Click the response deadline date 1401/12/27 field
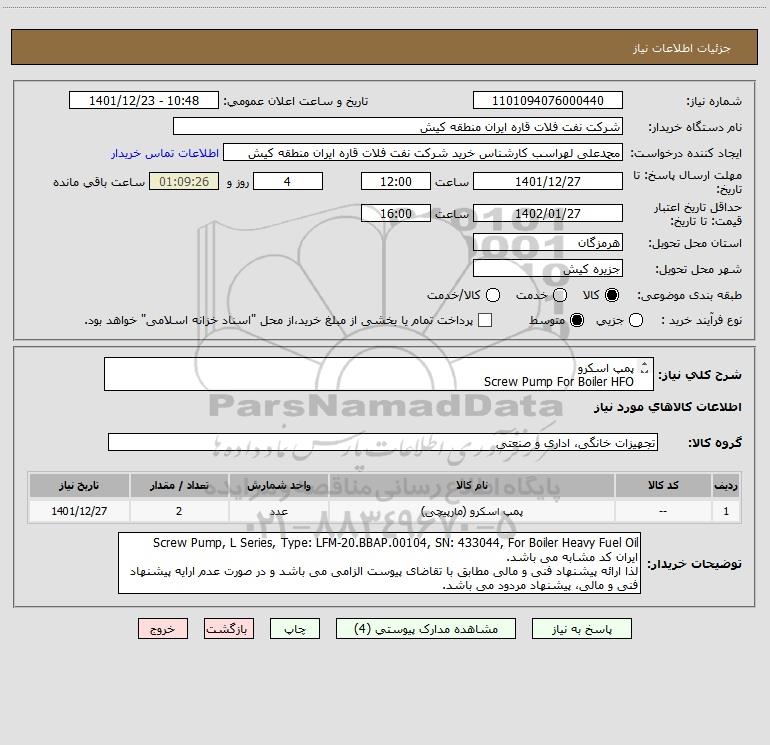This screenshot has width=770, height=745. click(548, 182)
